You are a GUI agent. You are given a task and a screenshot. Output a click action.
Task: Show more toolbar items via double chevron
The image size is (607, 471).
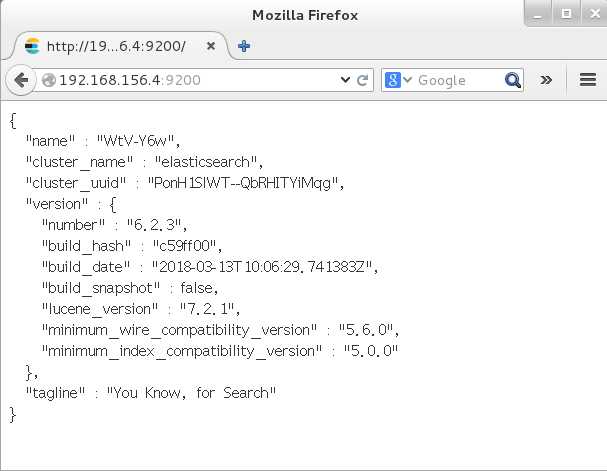pos(546,80)
